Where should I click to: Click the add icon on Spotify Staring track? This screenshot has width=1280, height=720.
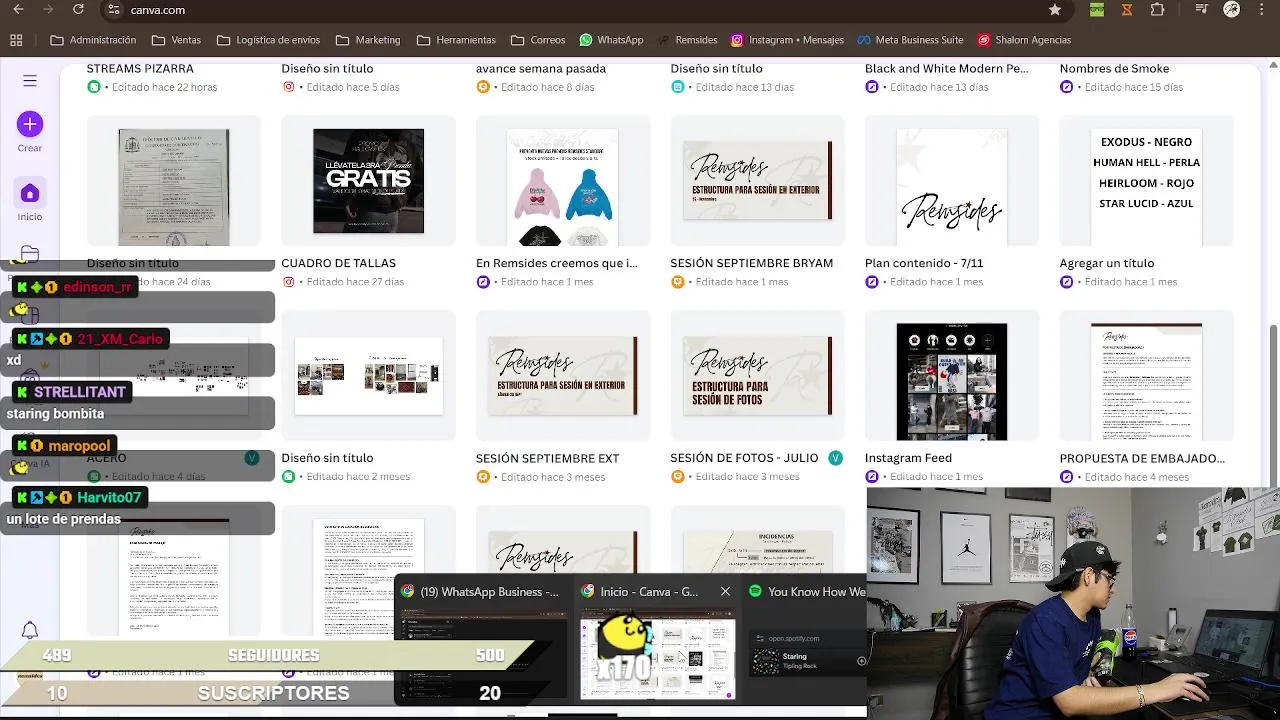pyautogui.click(x=861, y=661)
